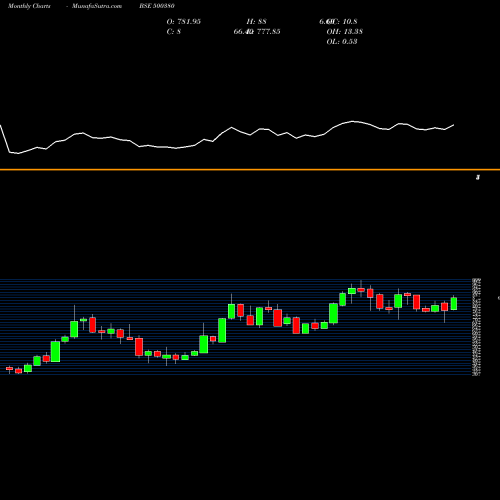
Task: Click the 'OH: 13.38' value
Action: 345,32
